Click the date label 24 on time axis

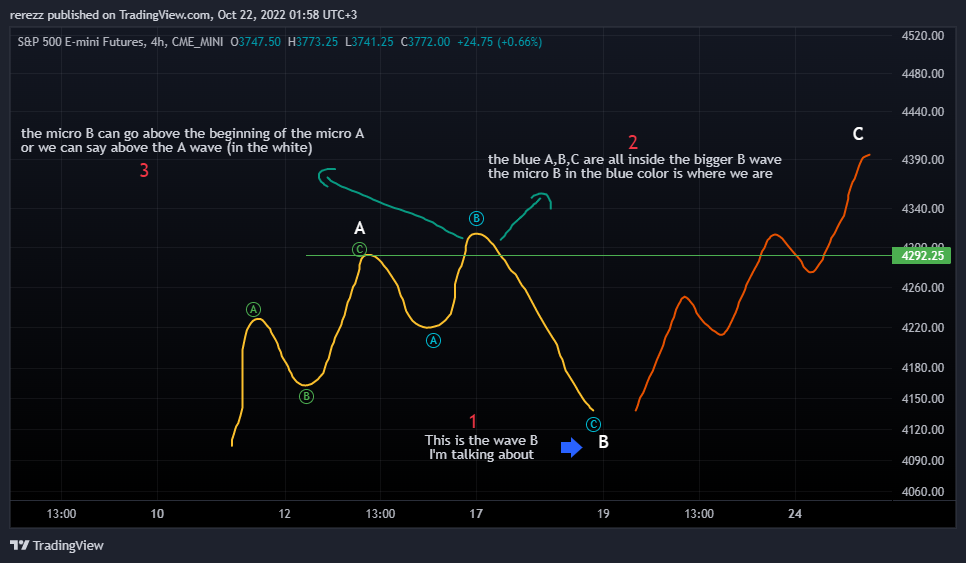click(795, 514)
